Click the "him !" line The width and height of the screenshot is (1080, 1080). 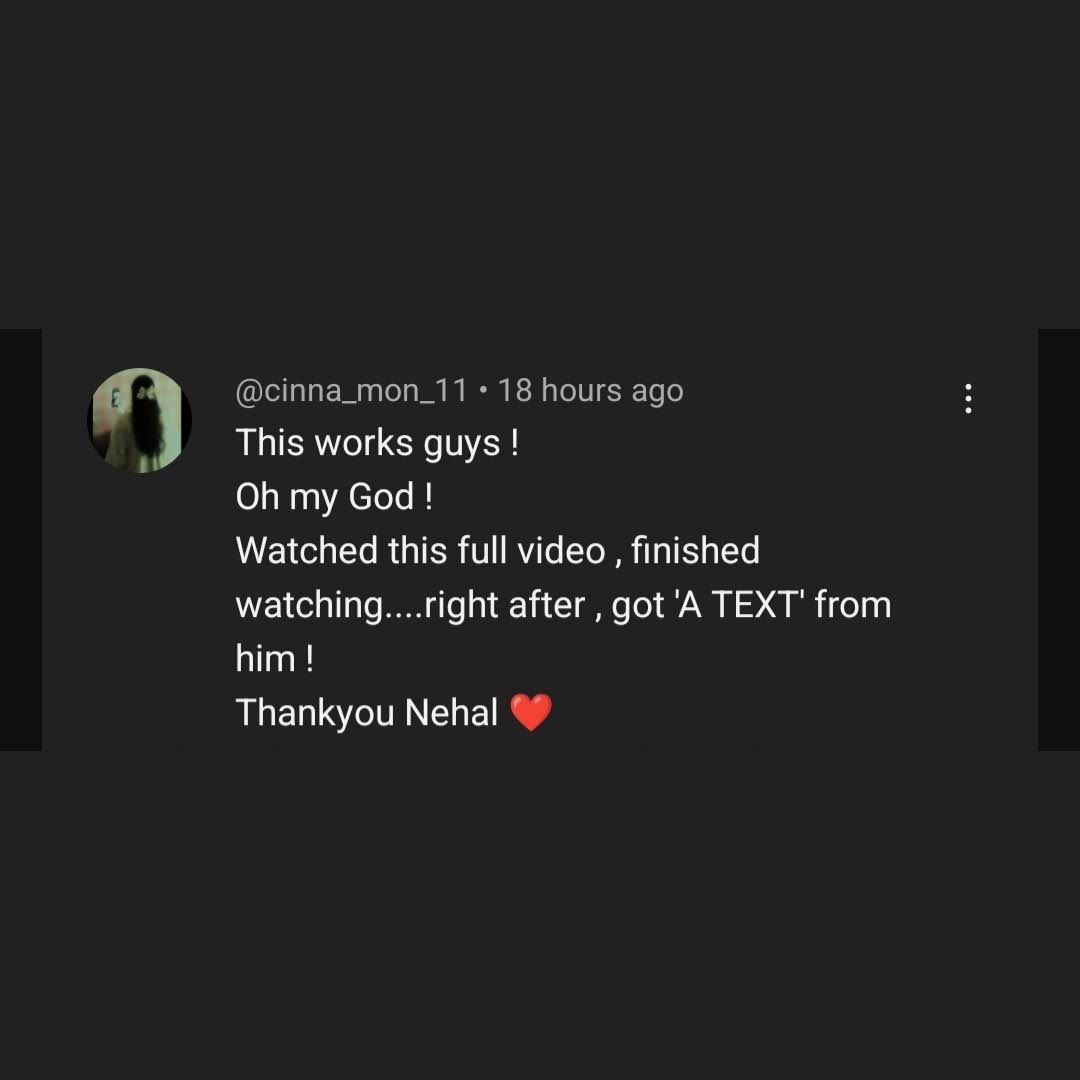pos(274,659)
